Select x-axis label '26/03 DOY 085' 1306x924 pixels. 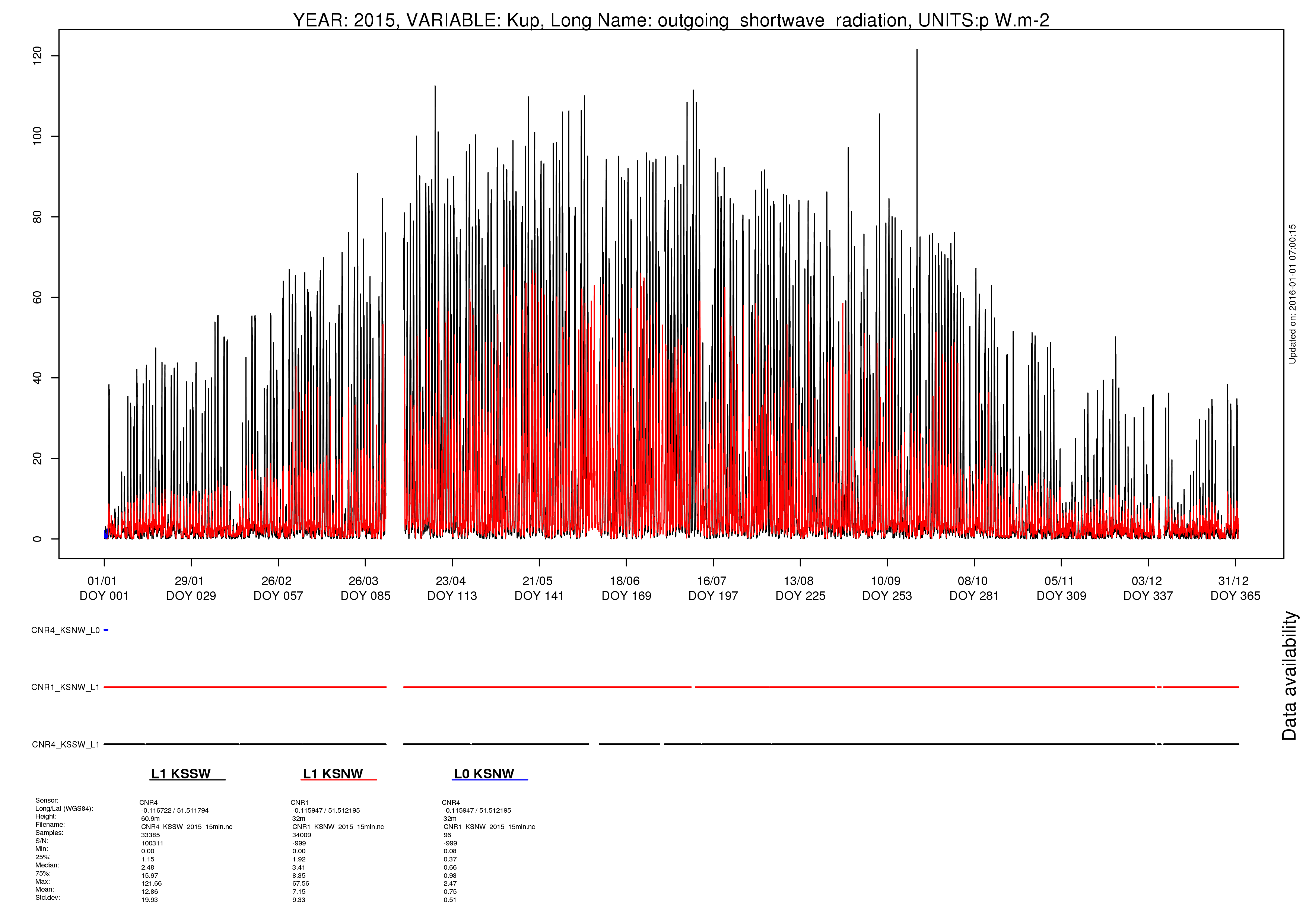coord(365,588)
